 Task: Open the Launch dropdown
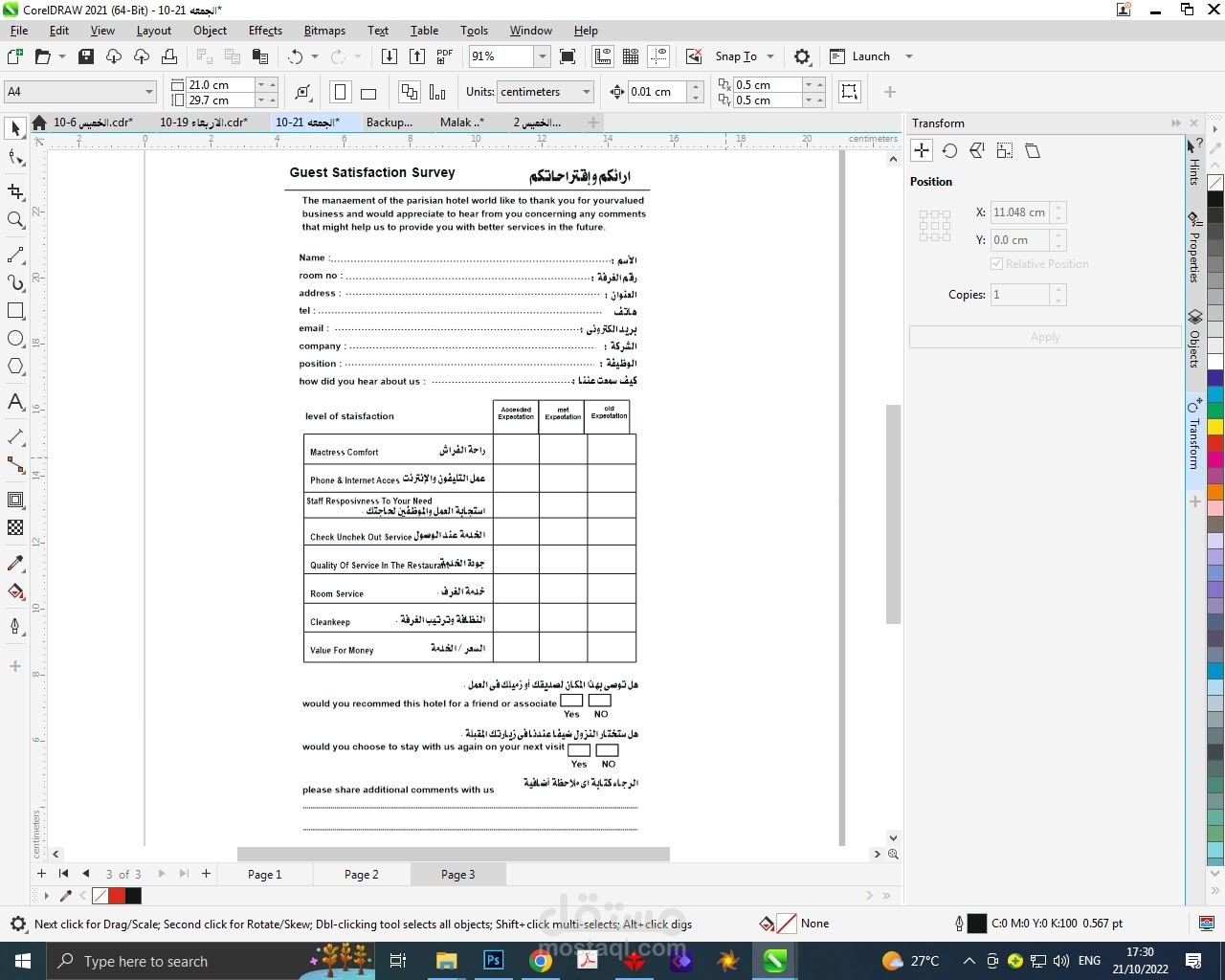[x=909, y=56]
